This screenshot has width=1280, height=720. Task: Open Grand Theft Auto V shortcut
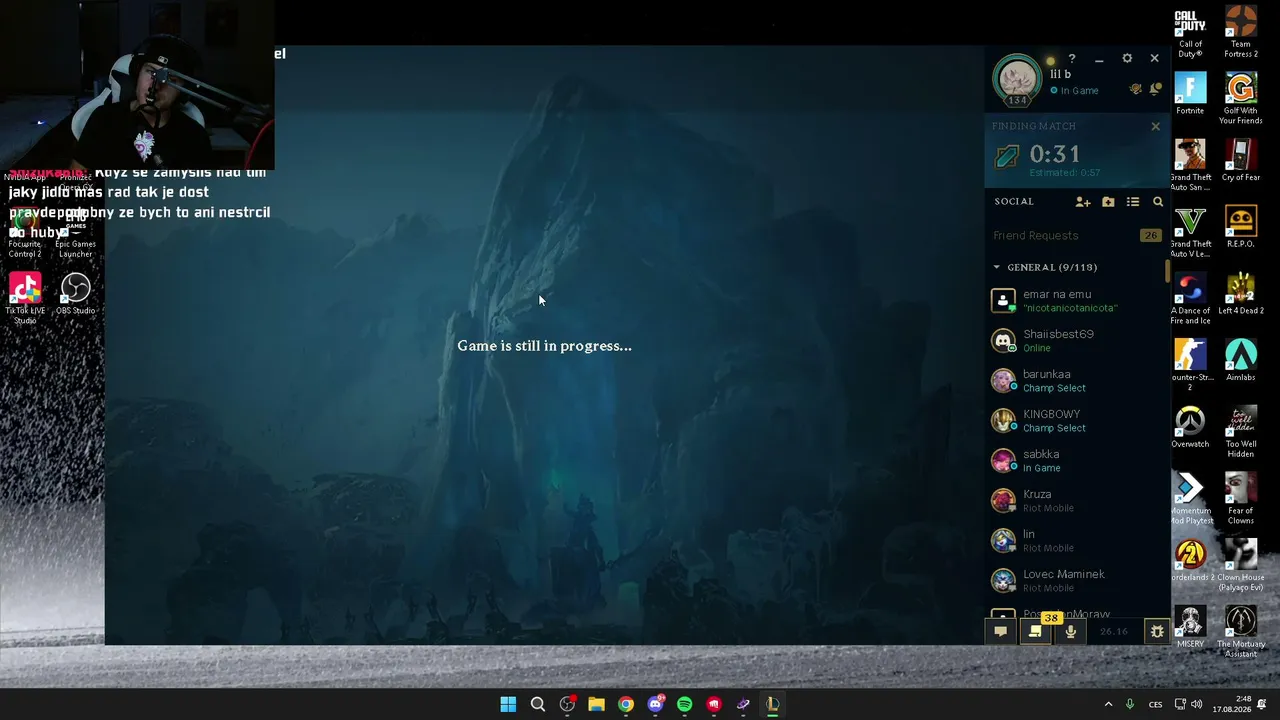pos(1190,232)
